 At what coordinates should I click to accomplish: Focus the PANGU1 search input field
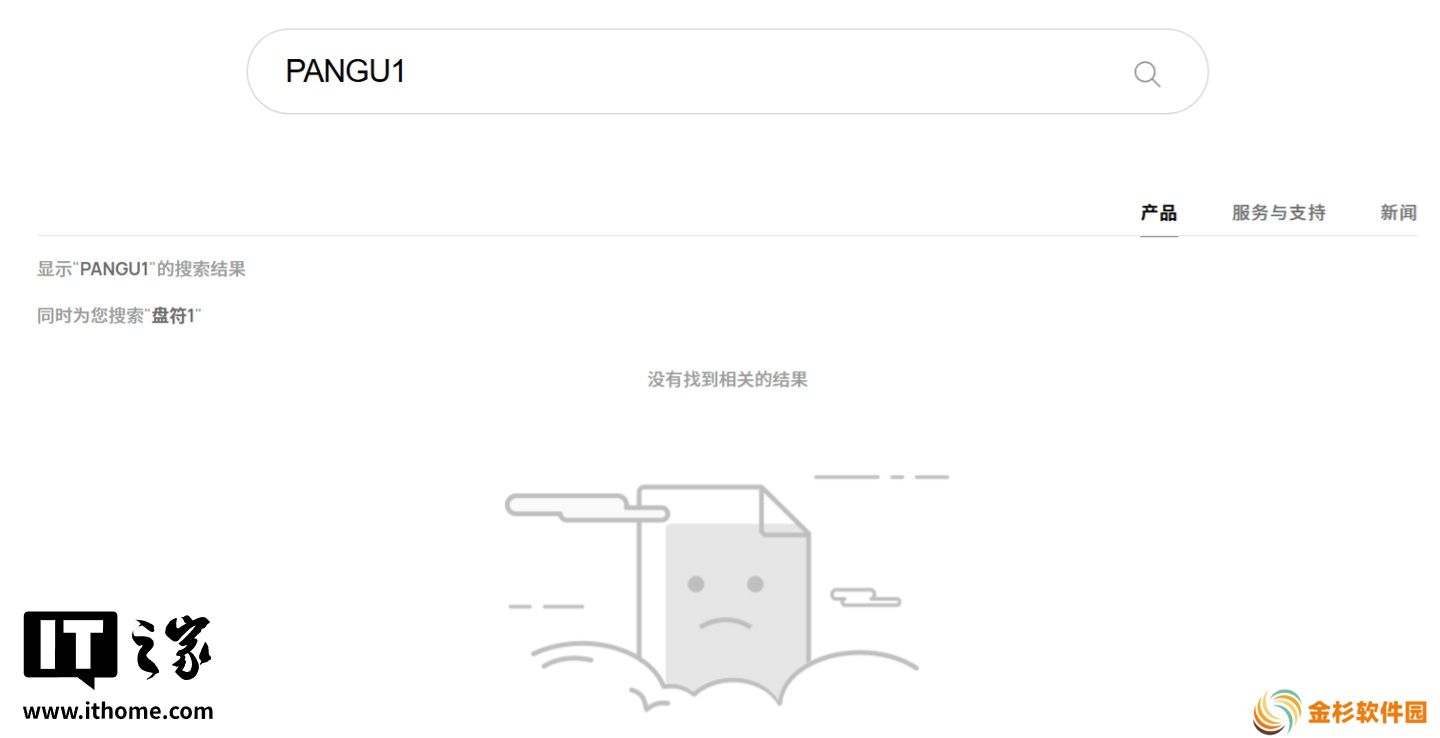727,71
